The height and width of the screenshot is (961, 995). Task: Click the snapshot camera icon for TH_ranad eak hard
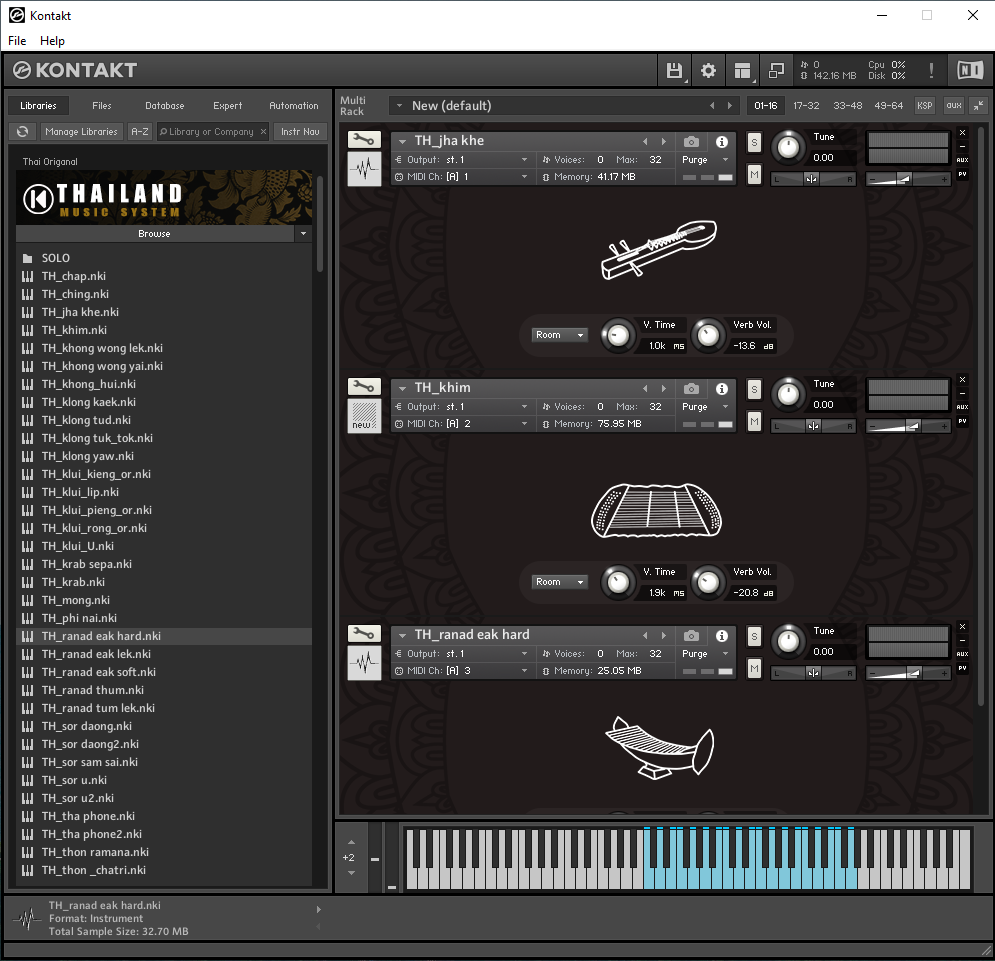click(692, 635)
